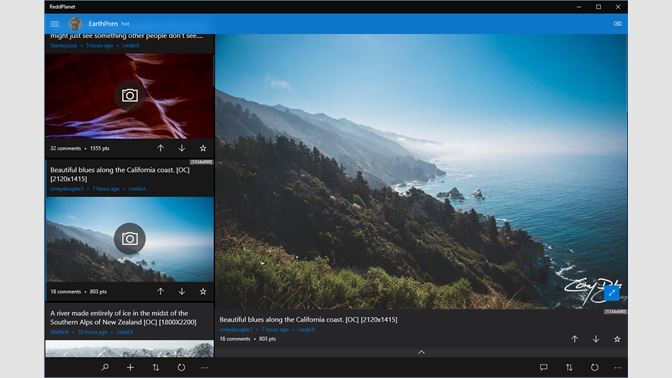Screen dimensions: 672x378
Task: Expand detail pane with up chevron
Action: [421, 352]
